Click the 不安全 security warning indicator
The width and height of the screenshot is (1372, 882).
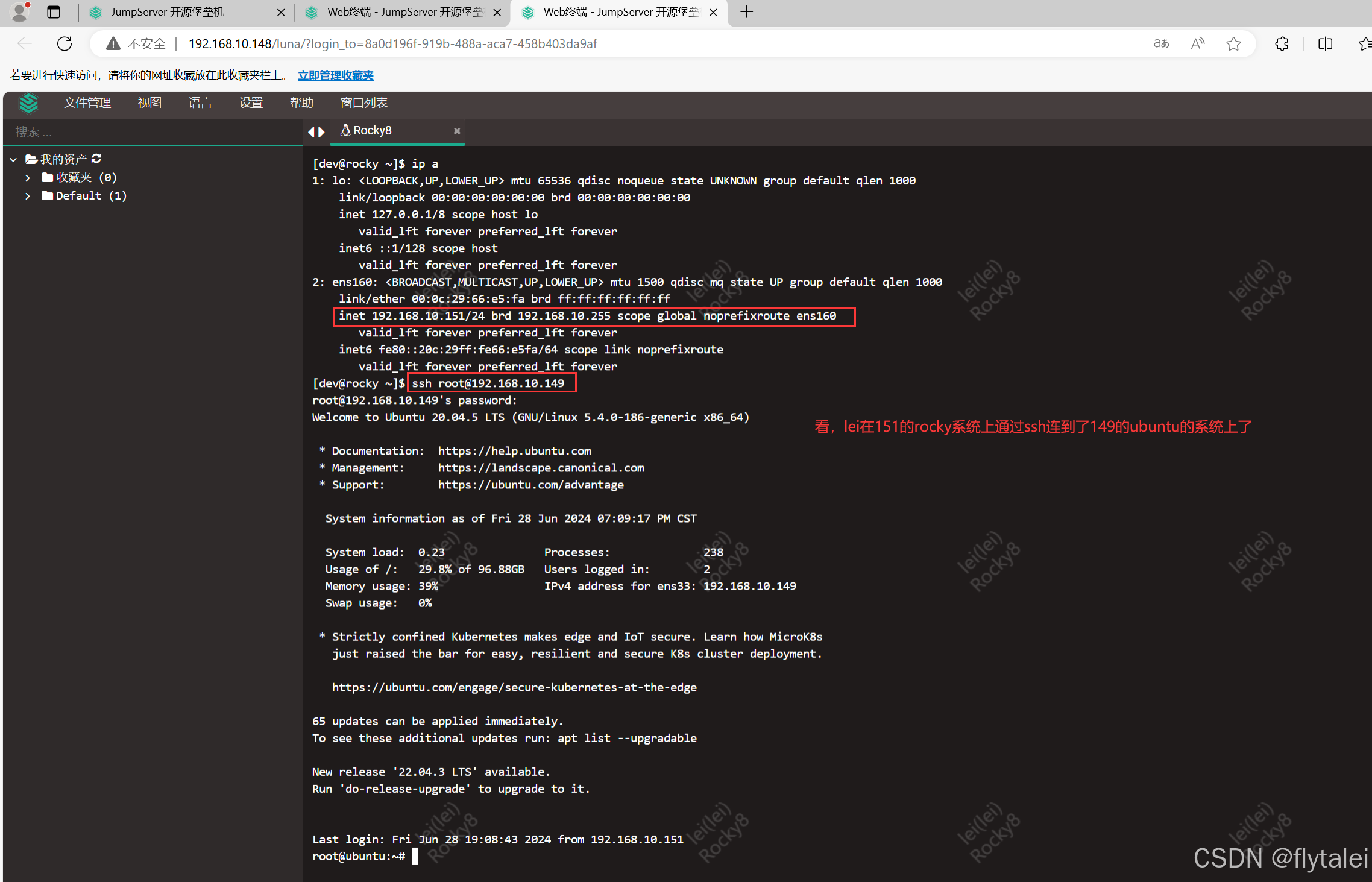click(137, 43)
